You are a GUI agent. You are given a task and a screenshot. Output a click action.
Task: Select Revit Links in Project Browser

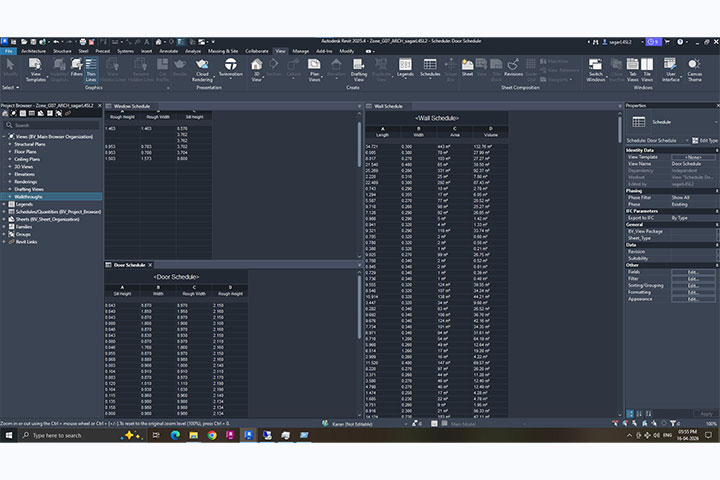coord(26,242)
